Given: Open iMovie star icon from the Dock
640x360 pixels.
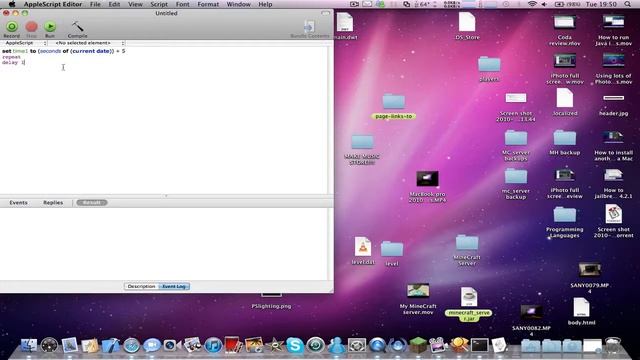Looking at the screenshot, I should (x=274, y=345).
